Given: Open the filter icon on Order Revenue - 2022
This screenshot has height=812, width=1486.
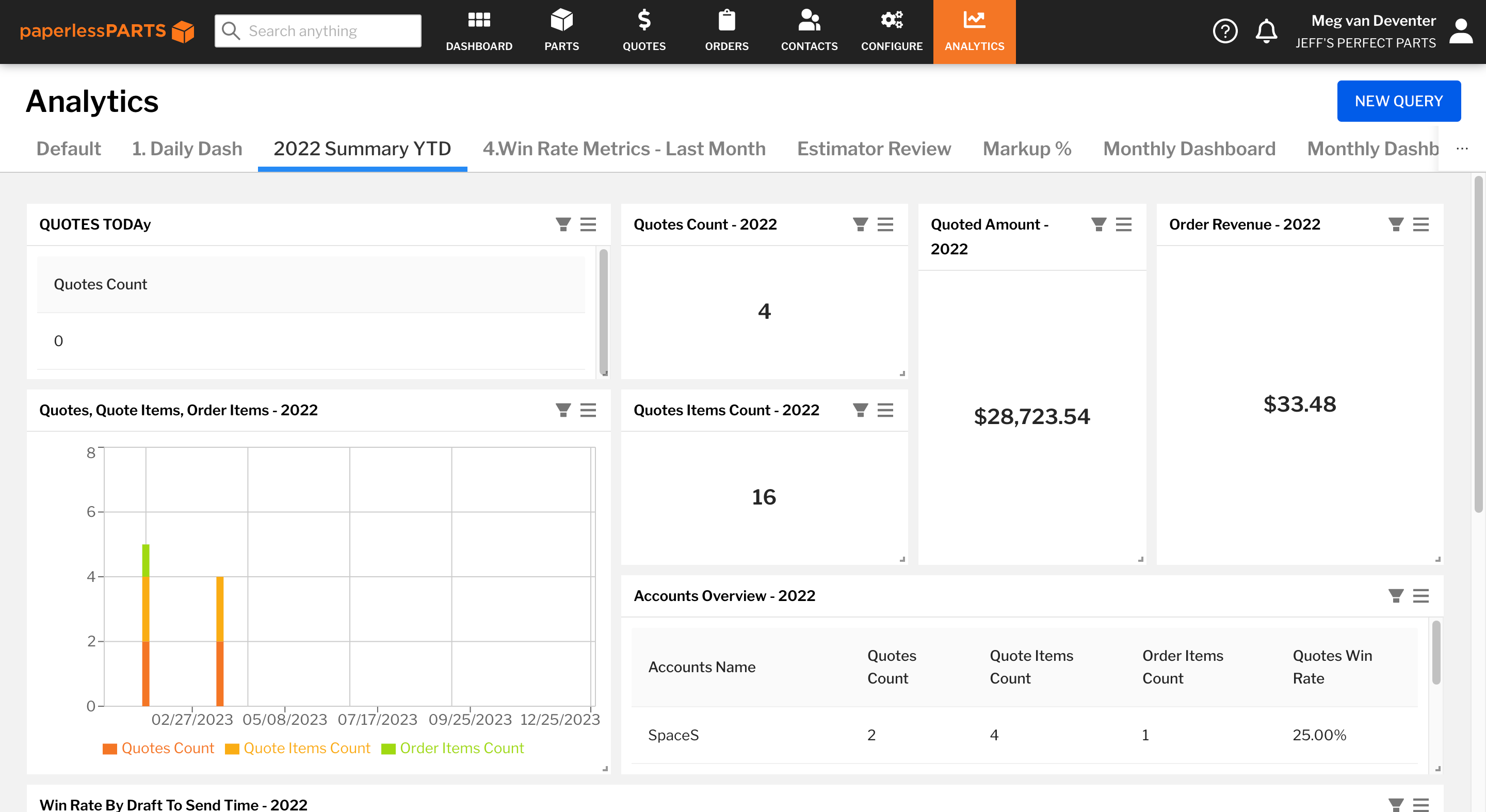Looking at the screenshot, I should tap(1395, 225).
